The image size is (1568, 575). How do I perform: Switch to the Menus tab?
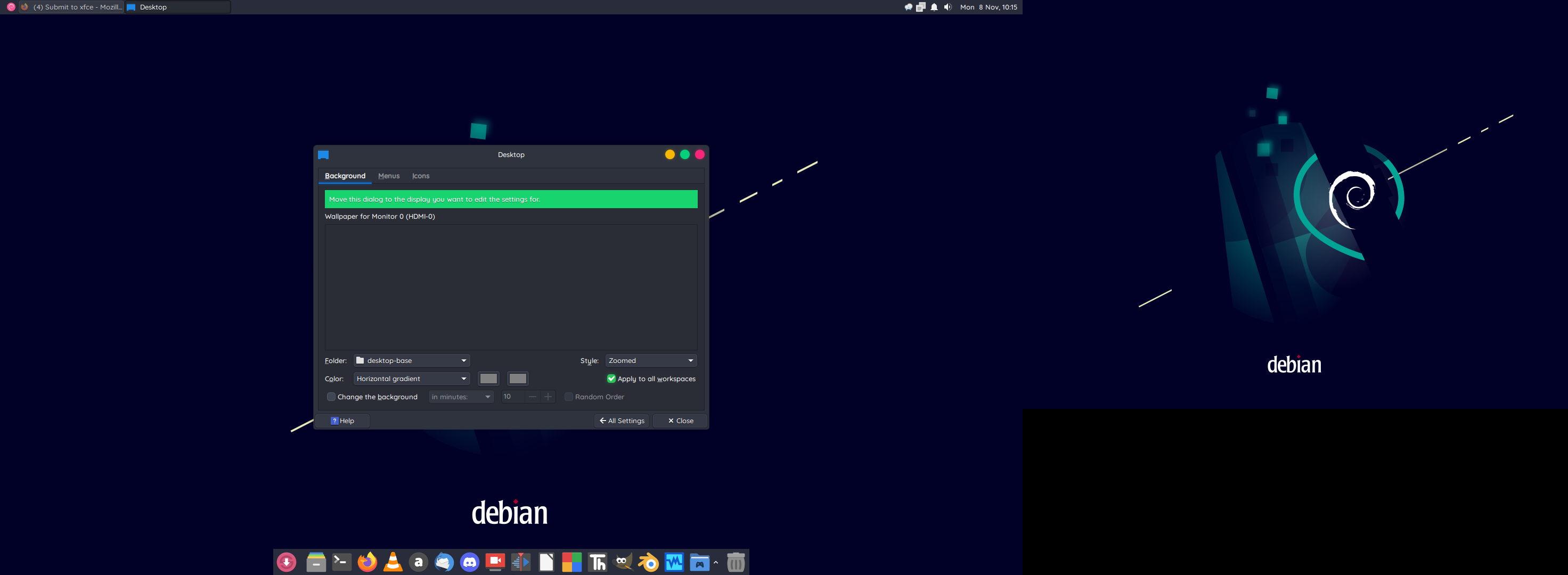pyautogui.click(x=388, y=176)
